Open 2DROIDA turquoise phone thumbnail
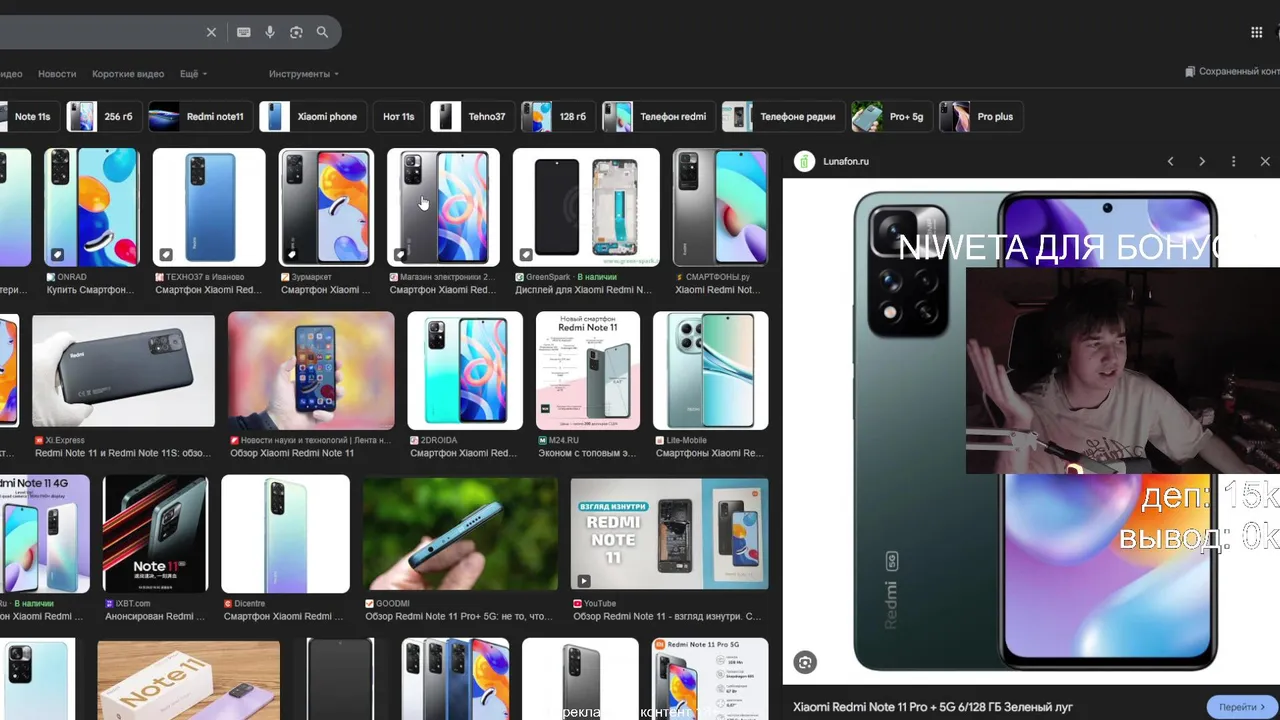Screen dimensions: 1280x720 click(x=465, y=371)
